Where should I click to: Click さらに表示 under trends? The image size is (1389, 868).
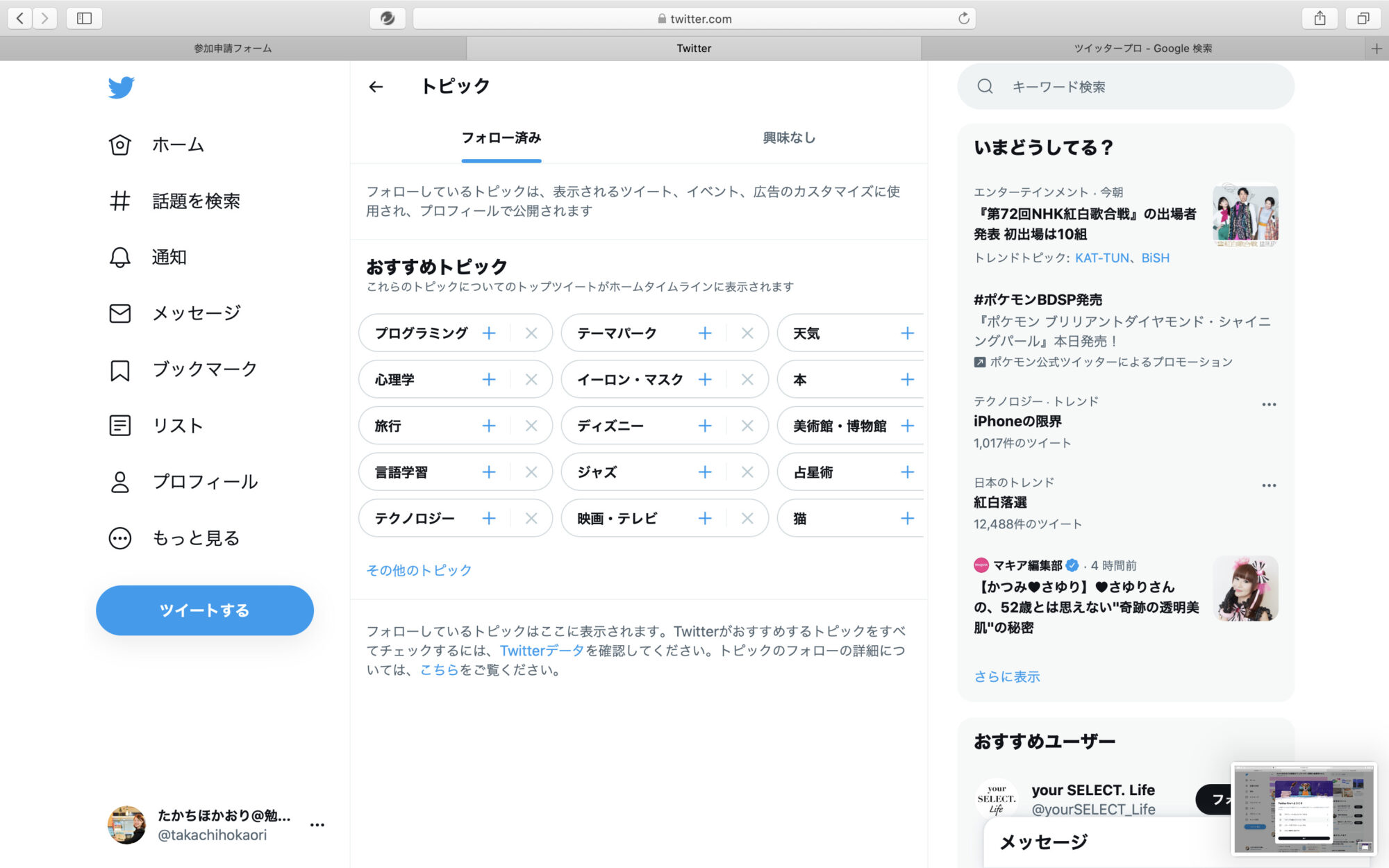click(1007, 676)
